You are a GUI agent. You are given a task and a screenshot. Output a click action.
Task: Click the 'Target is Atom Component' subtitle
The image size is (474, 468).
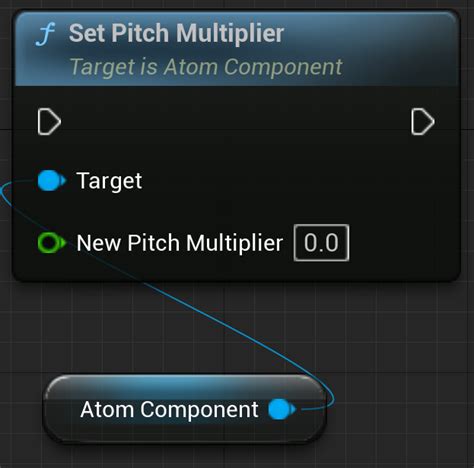[206, 67]
